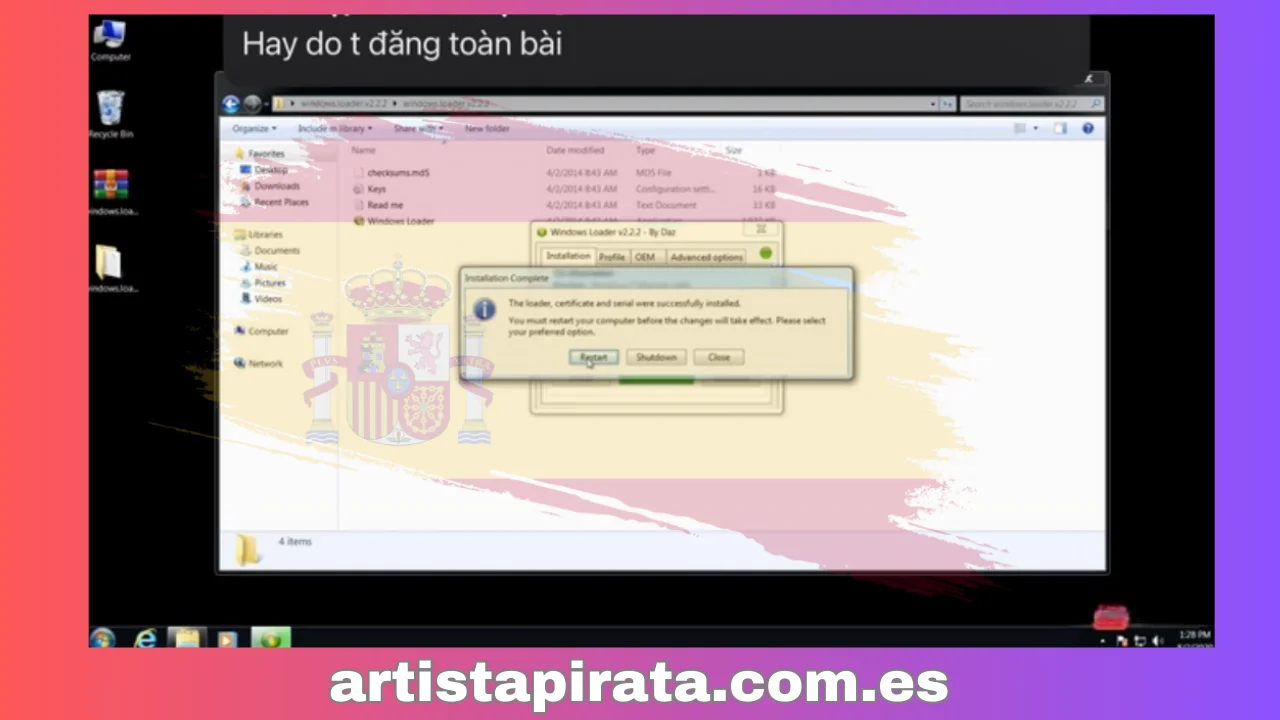The image size is (1280, 720).
Task: Click the windows.loader folder desktop icon
Action: coord(110,268)
